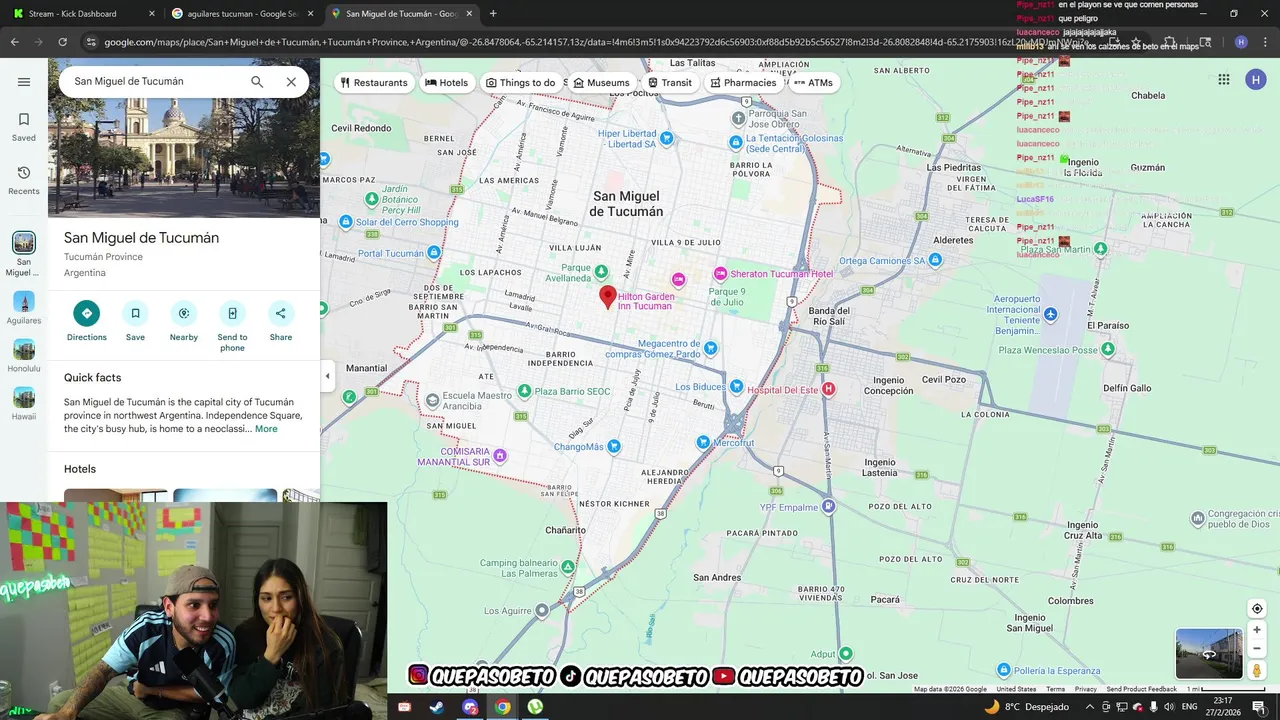Open the Google Maps hamburger menu
This screenshot has width=1280, height=720.
click(x=24, y=82)
